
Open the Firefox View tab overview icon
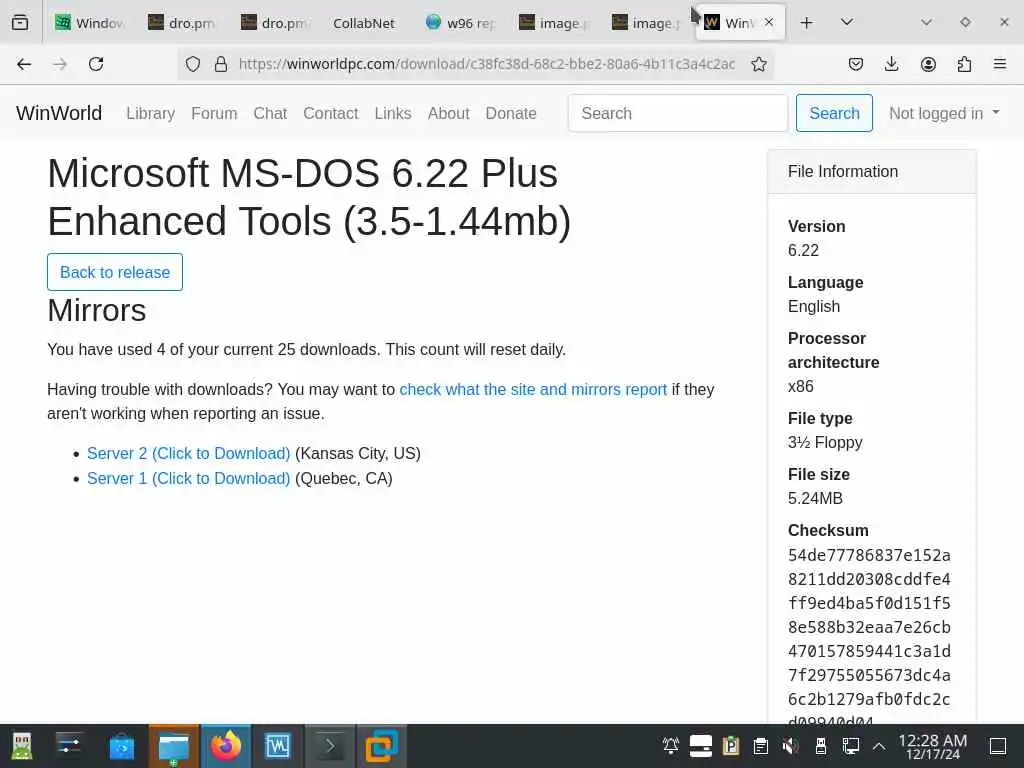pyautogui.click(x=20, y=23)
